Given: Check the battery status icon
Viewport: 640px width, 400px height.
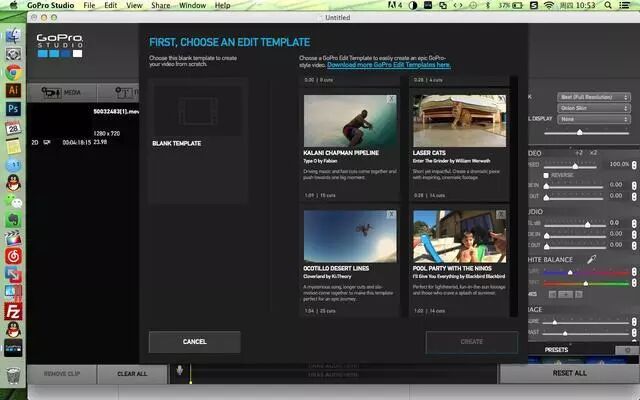Looking at the screenshot, I should coord(518,5).
